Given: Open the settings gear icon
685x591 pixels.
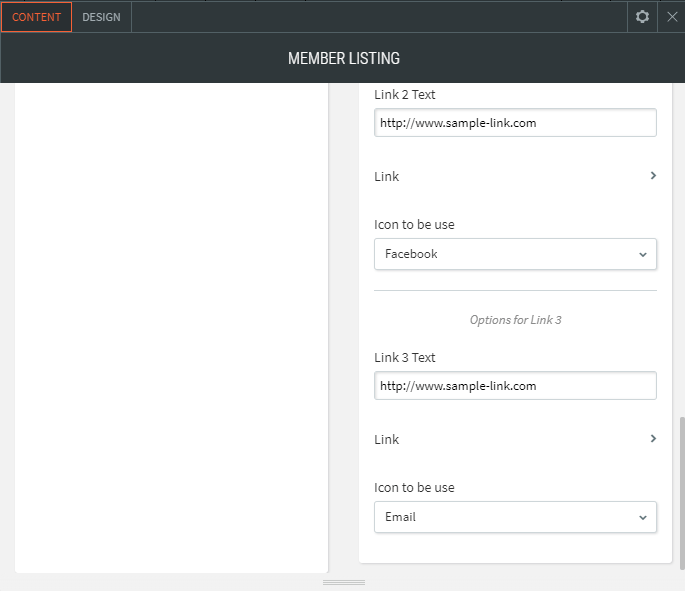Looking at the screenshot, I should click(x=642, y=17).
